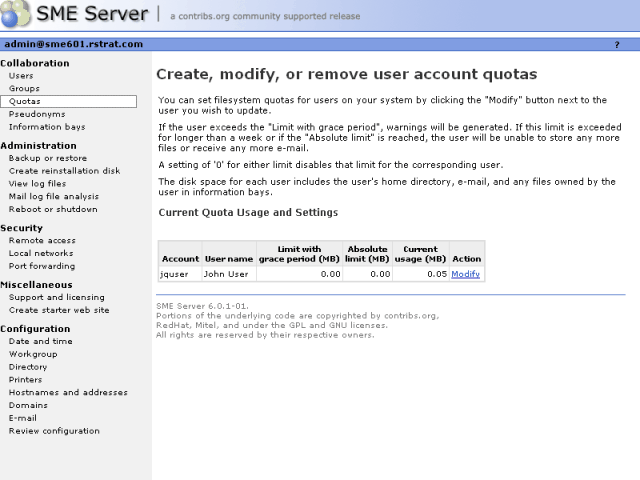Select the Quotas menu entry

pyautogui.click(x=69, y=101)
